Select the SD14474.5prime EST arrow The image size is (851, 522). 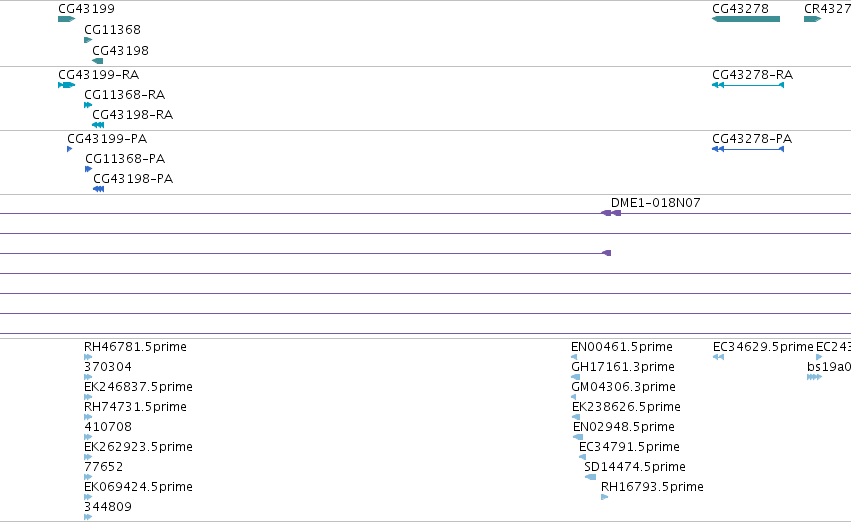tap(590, 478)
